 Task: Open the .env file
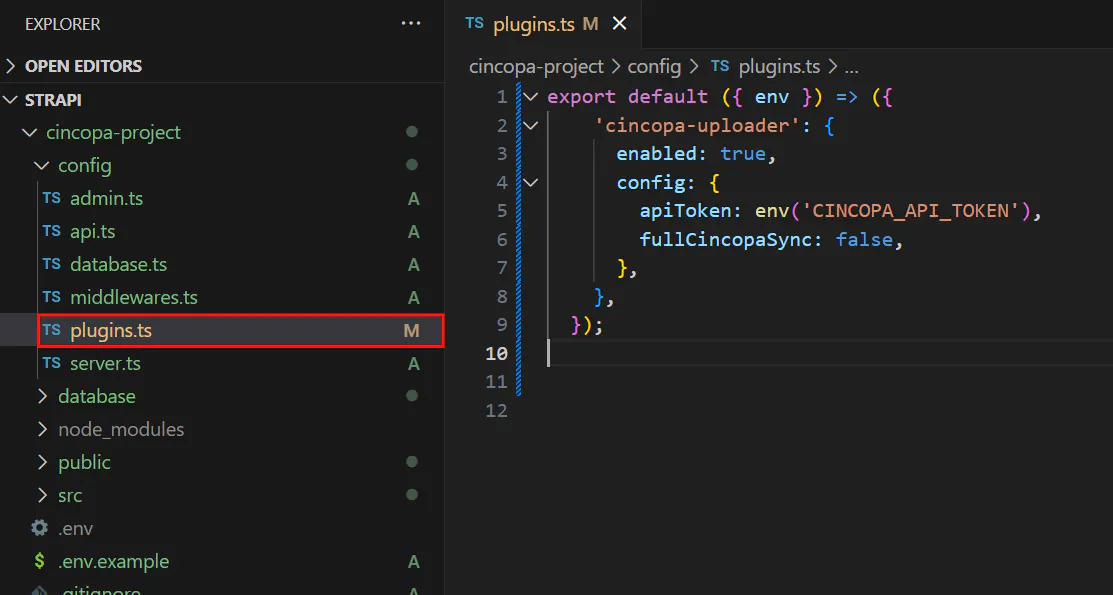click(222, 528)
